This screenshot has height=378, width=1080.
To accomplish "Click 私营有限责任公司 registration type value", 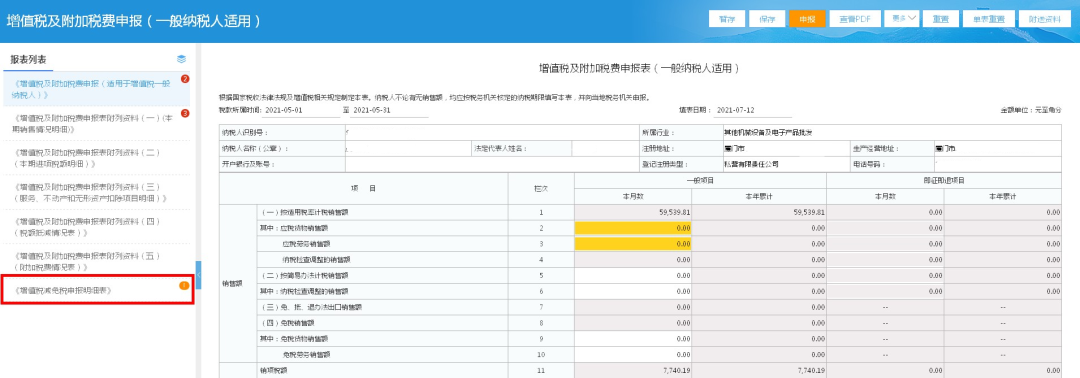I will (x=751, y=165).
